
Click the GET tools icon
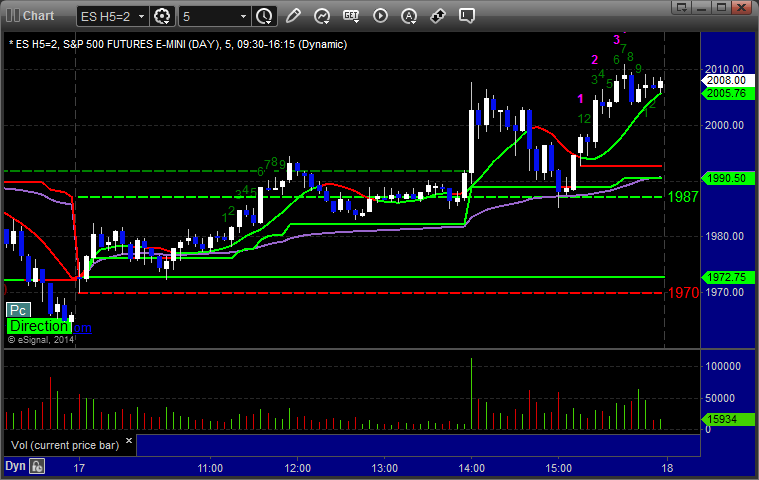coord(352,16)
